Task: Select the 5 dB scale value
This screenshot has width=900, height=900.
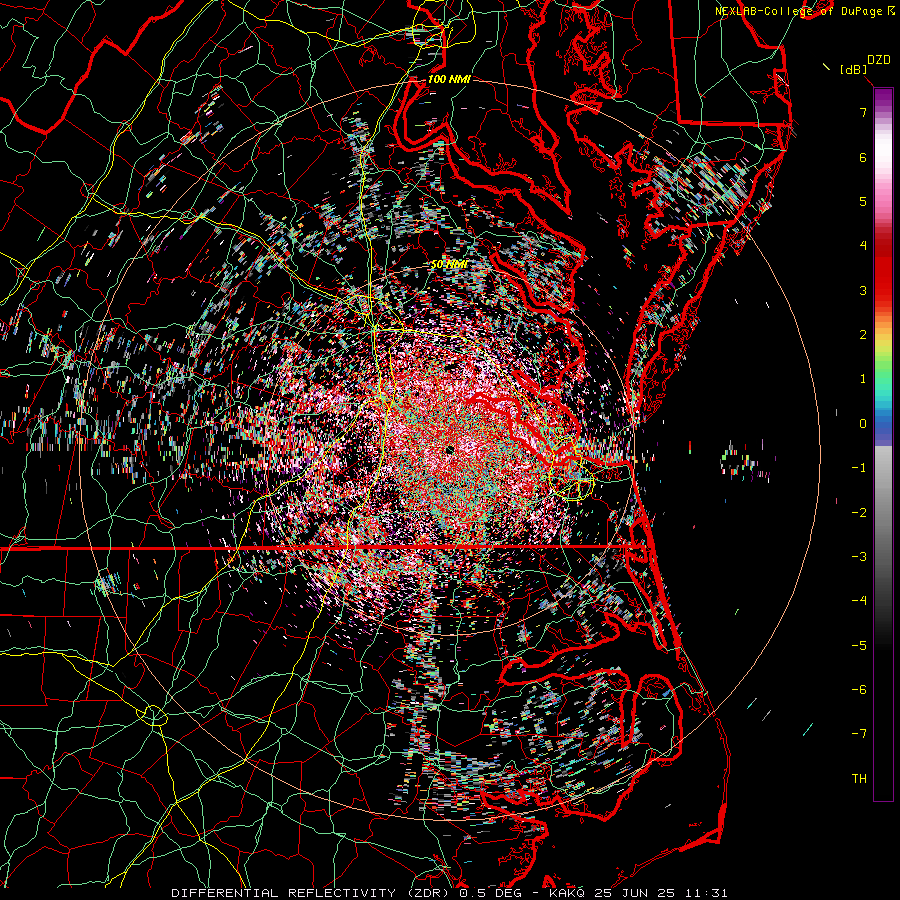Action: pos(863,201)
